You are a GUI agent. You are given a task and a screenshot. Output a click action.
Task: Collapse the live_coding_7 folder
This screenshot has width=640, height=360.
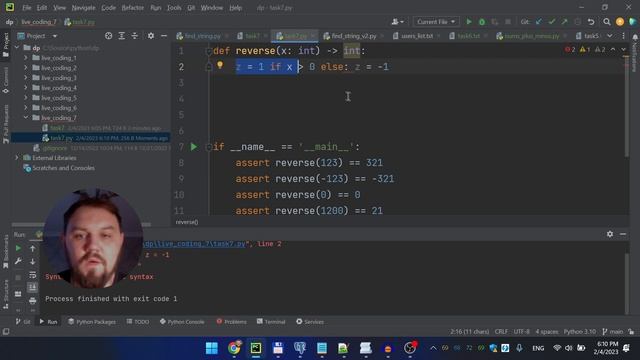click(26, 118)
